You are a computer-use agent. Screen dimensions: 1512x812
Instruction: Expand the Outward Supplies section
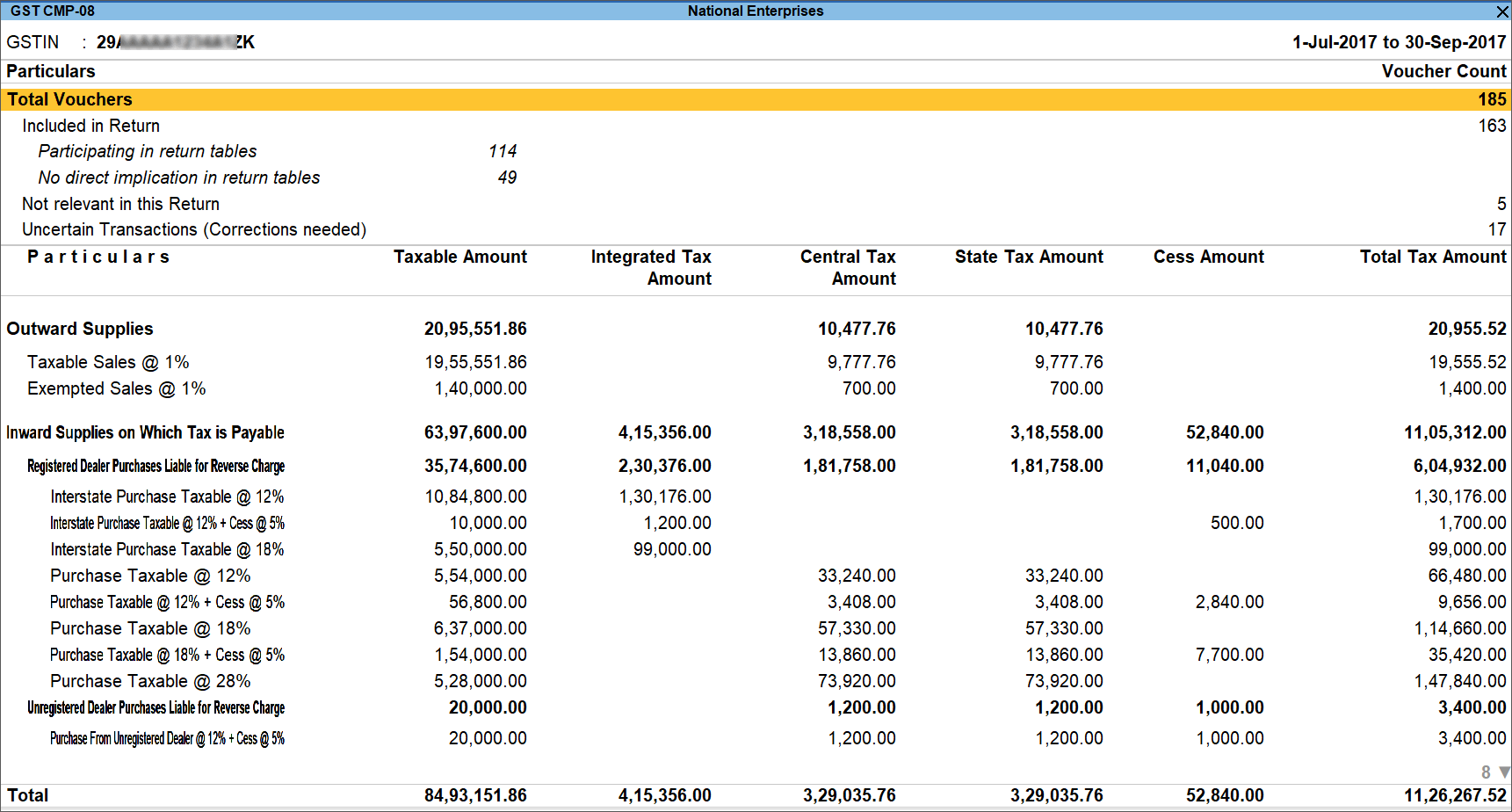coord(80,329)
